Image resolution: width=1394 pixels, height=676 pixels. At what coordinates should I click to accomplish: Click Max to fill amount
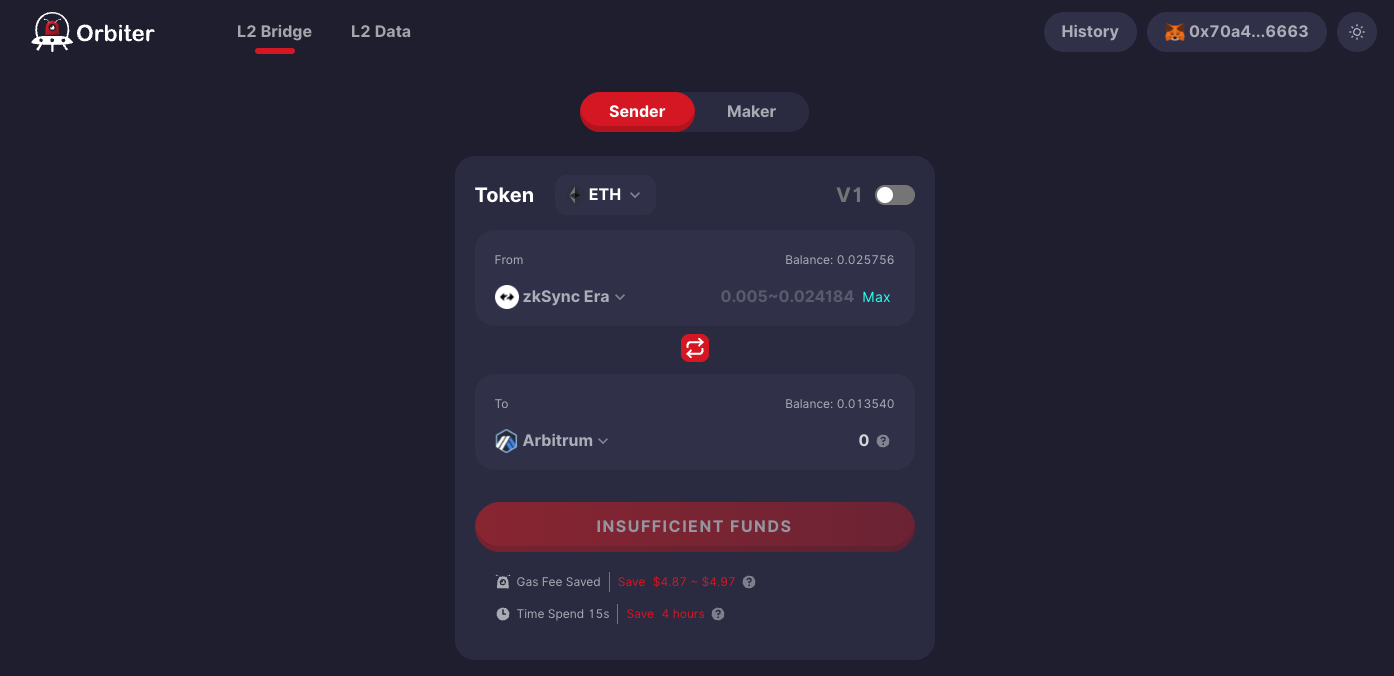pyautogui.click(x=876, y=297)
